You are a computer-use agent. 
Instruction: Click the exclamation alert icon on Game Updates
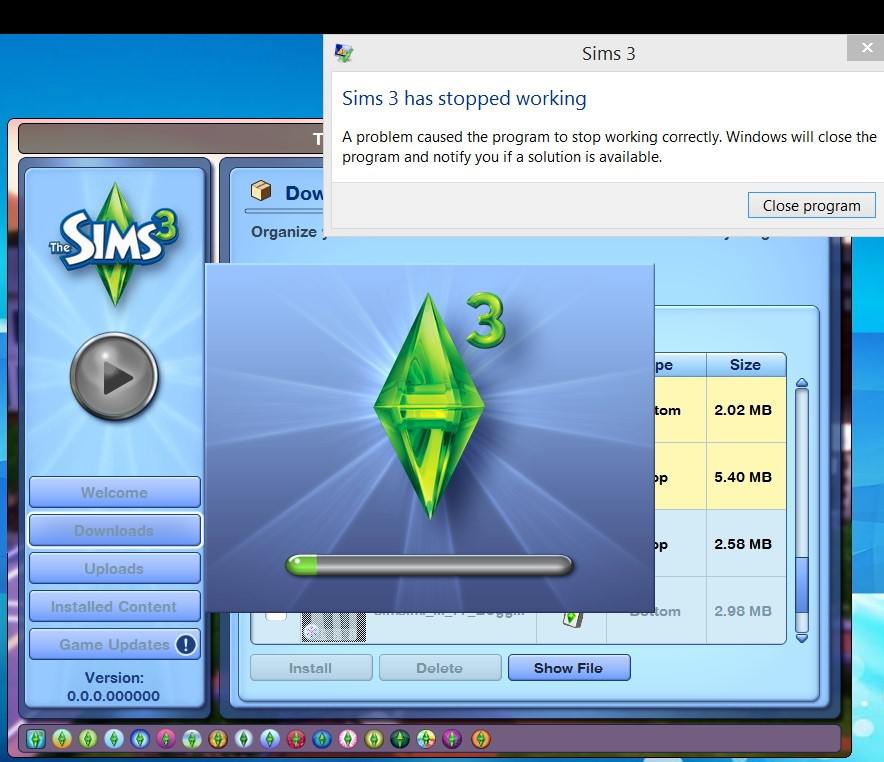186,644
